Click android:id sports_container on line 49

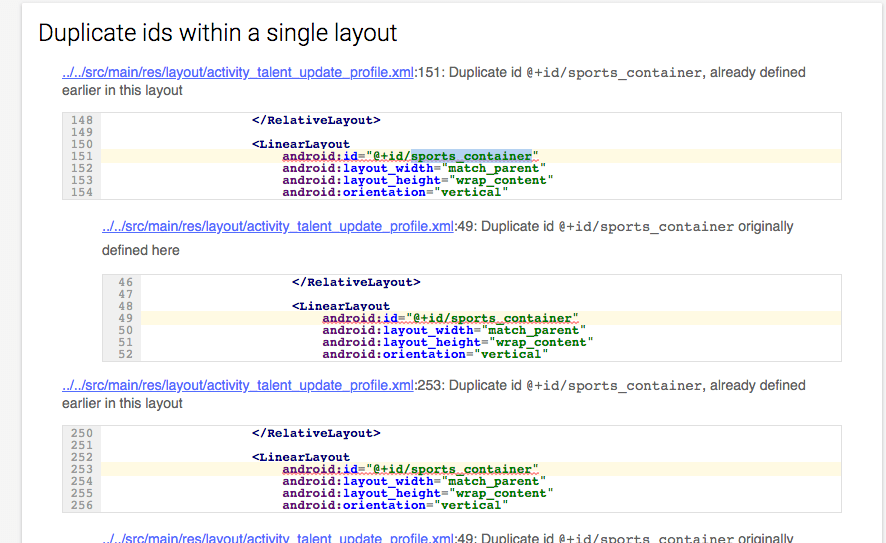[450, 318]
